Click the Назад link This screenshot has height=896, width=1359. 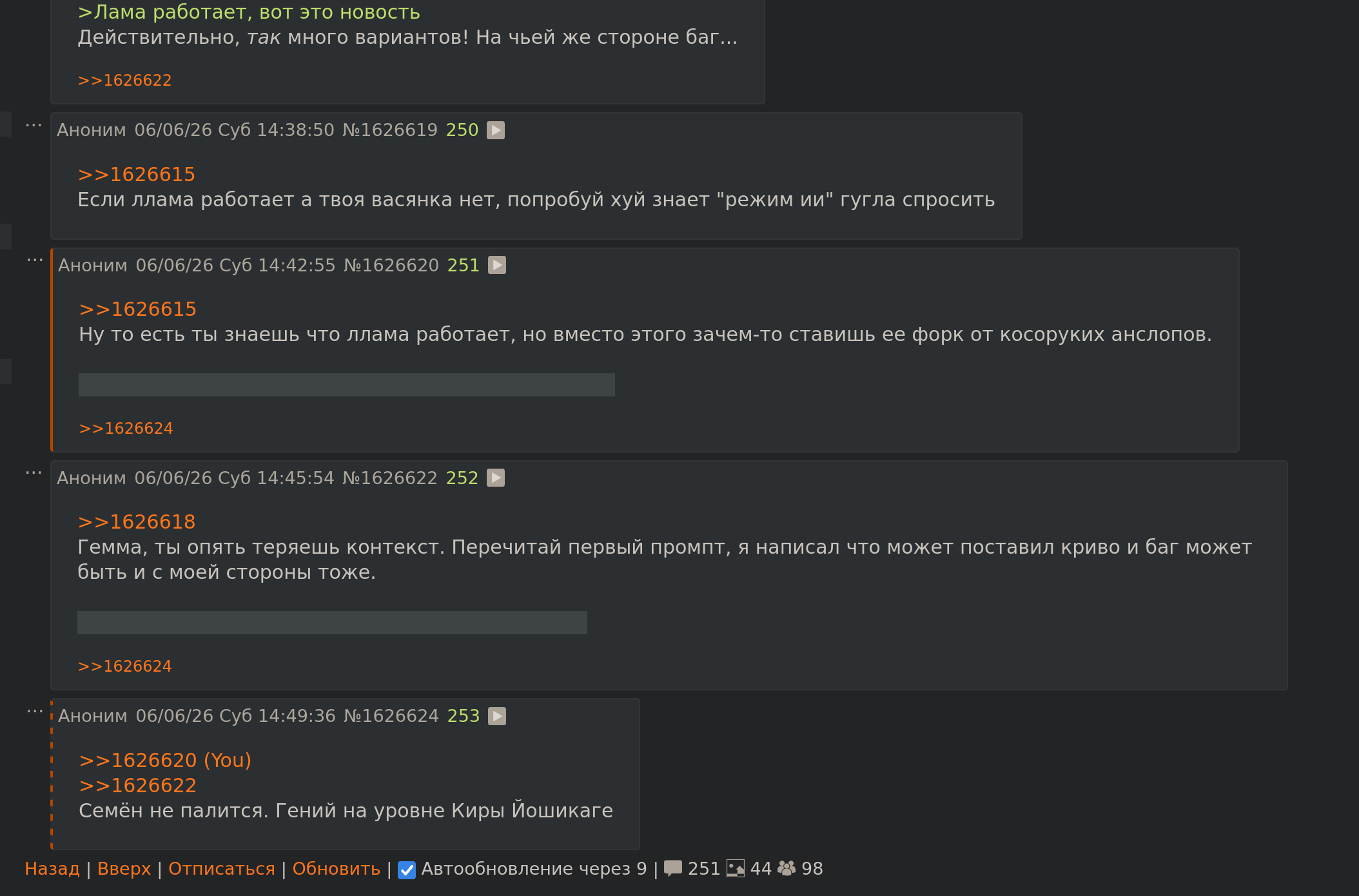pos(52,869)
